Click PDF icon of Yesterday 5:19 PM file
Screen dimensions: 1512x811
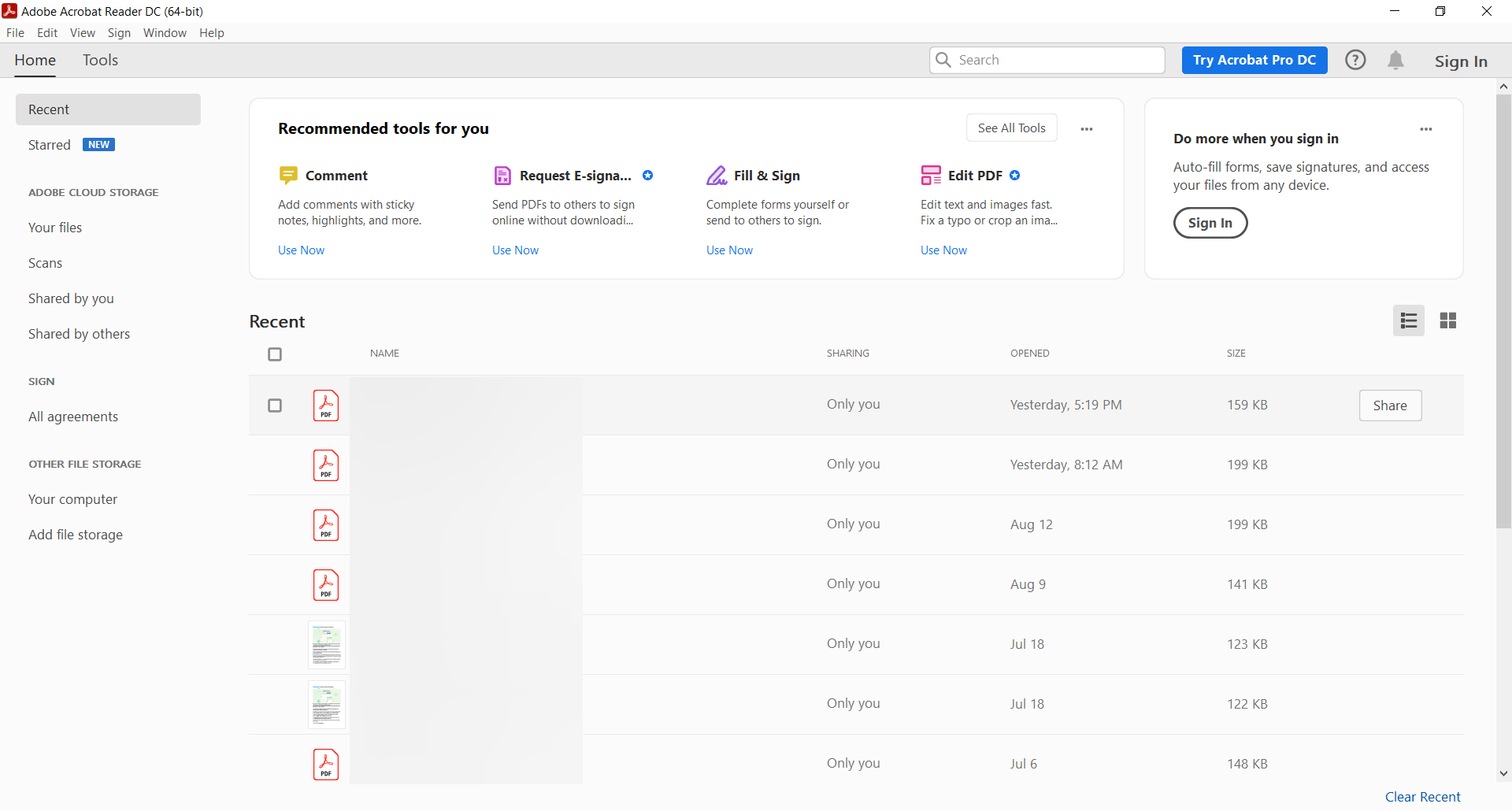(326, 405)
